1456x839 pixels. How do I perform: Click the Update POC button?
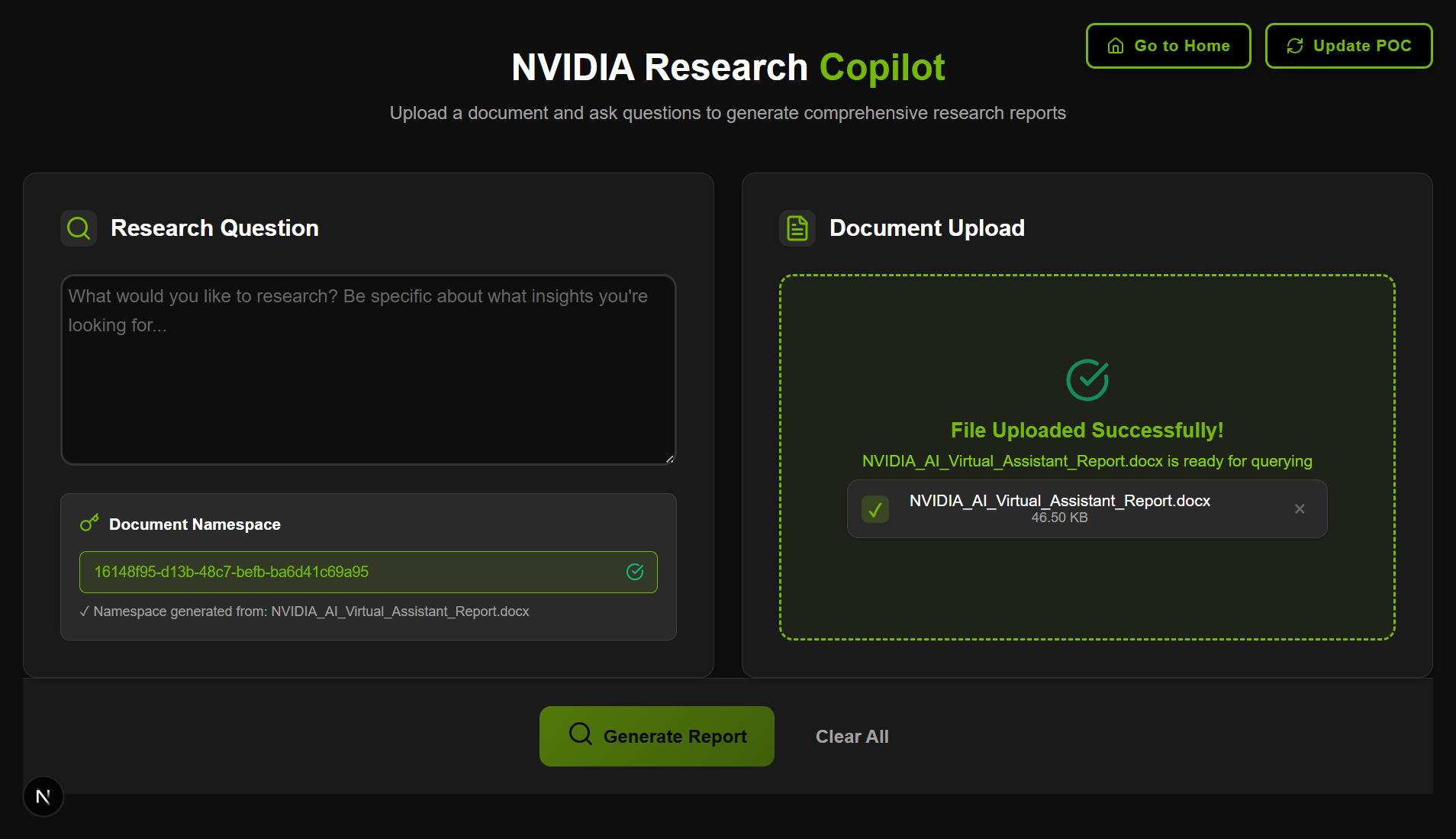[x=1348, y=46]
